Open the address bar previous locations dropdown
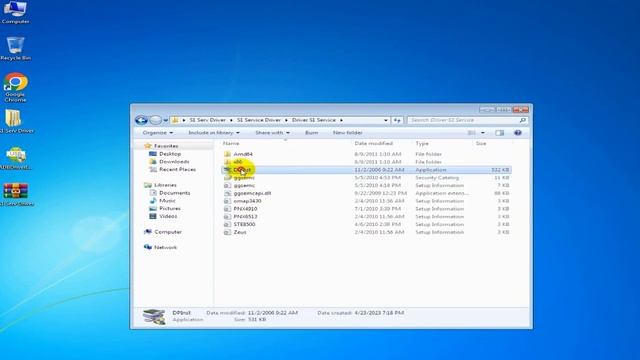Image resolution: width=640 pixels, height=360 pixels. coord(386,120)
